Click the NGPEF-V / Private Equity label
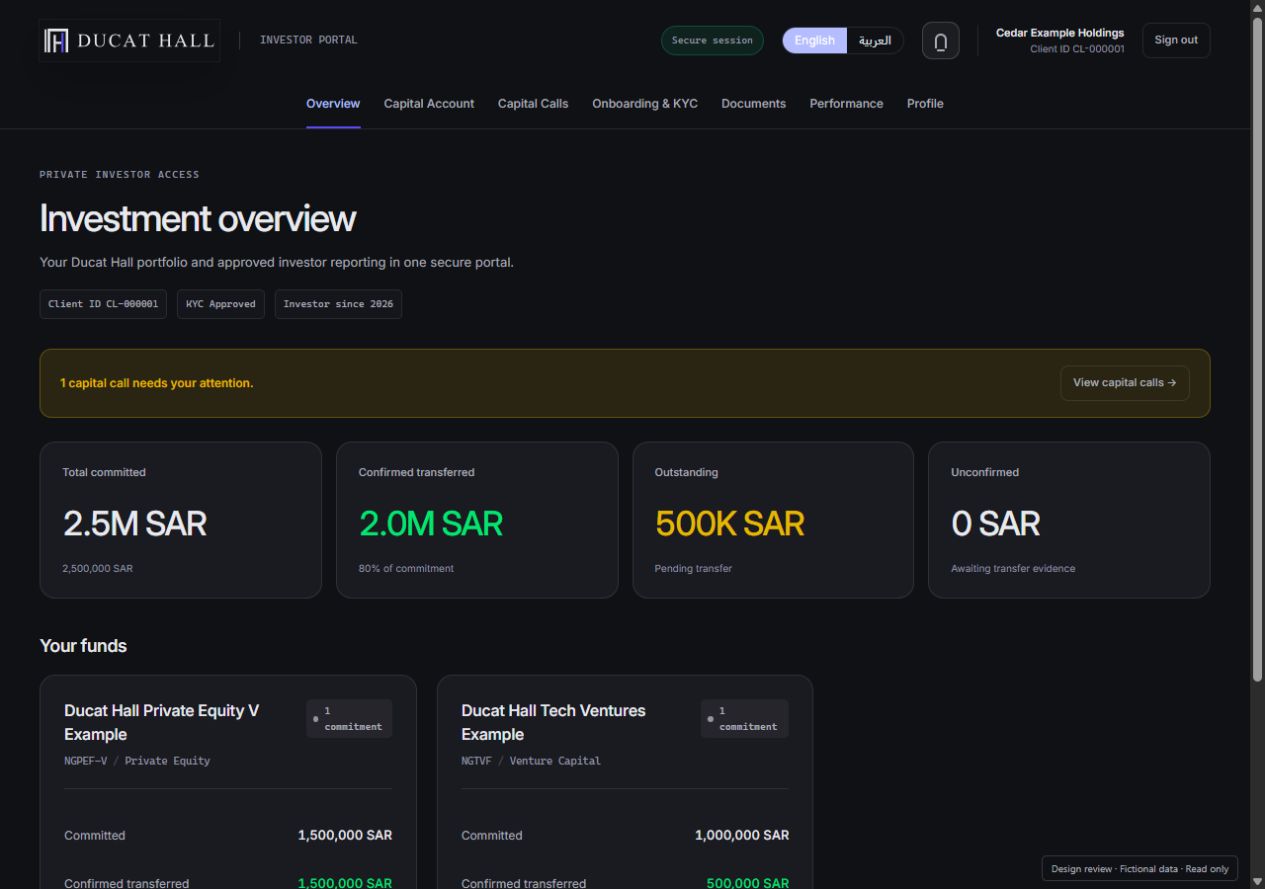The height and width of the screenshot is (889, 1265). pyautogui.click(x=137, y=761)
